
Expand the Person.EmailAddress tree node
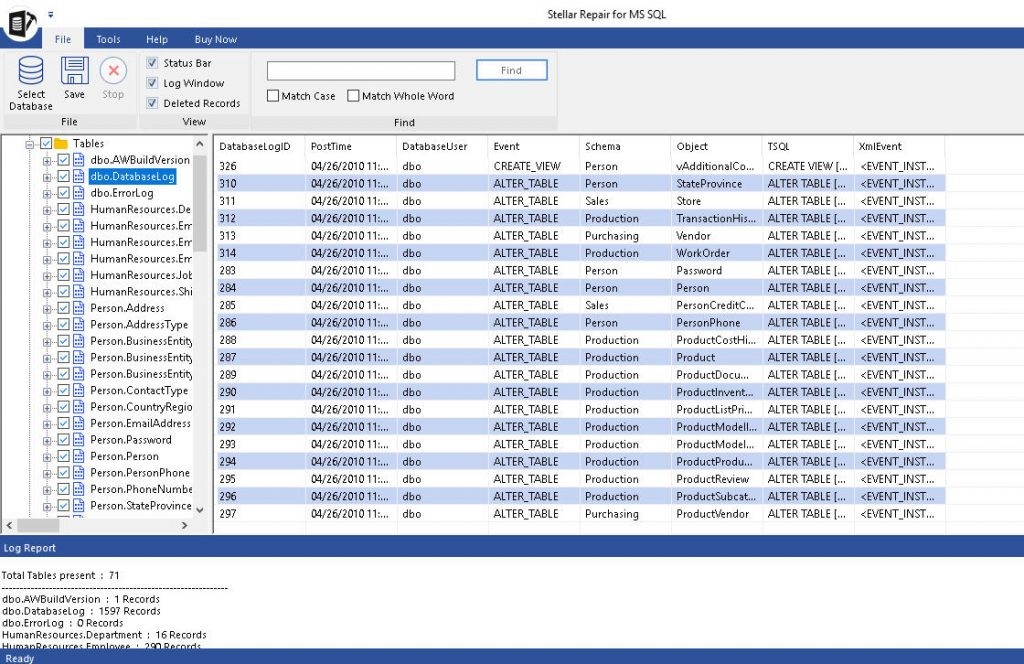(x=47, y=424)
